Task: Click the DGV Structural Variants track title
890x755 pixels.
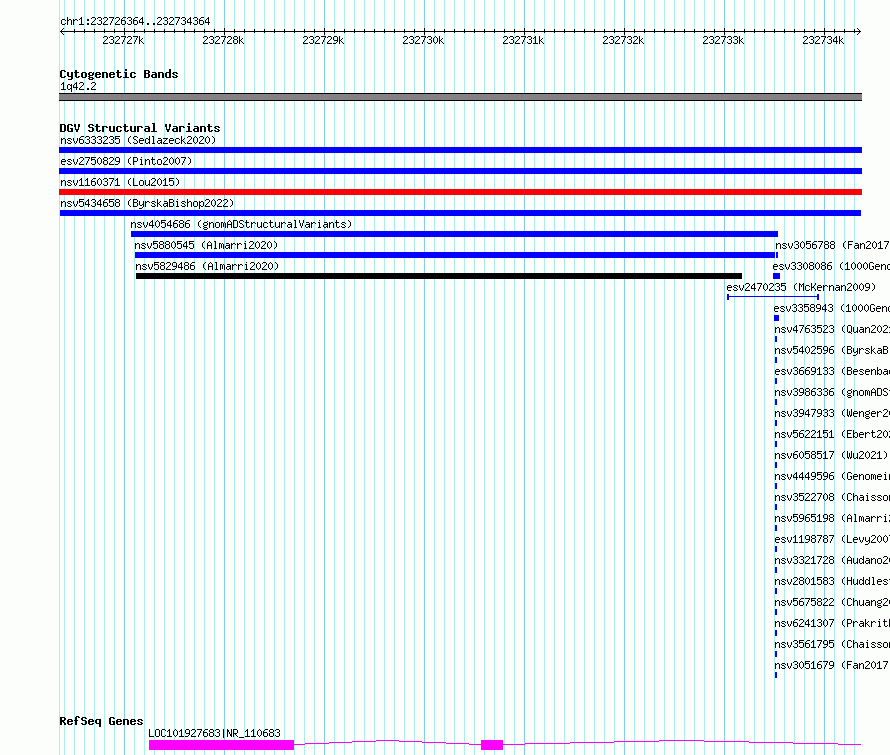Action: pos(140,128)
